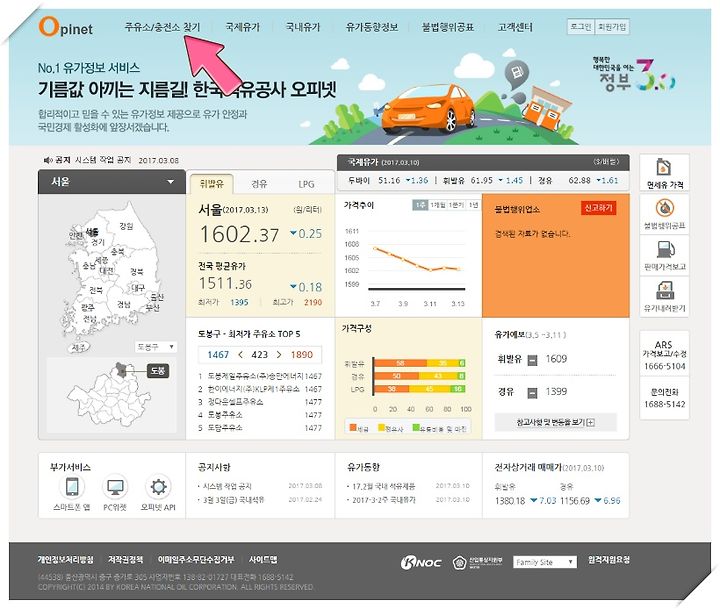Open the 국제유가 menu
The image size is (720, 609).
pyautogui.click(x=242, y=27)
